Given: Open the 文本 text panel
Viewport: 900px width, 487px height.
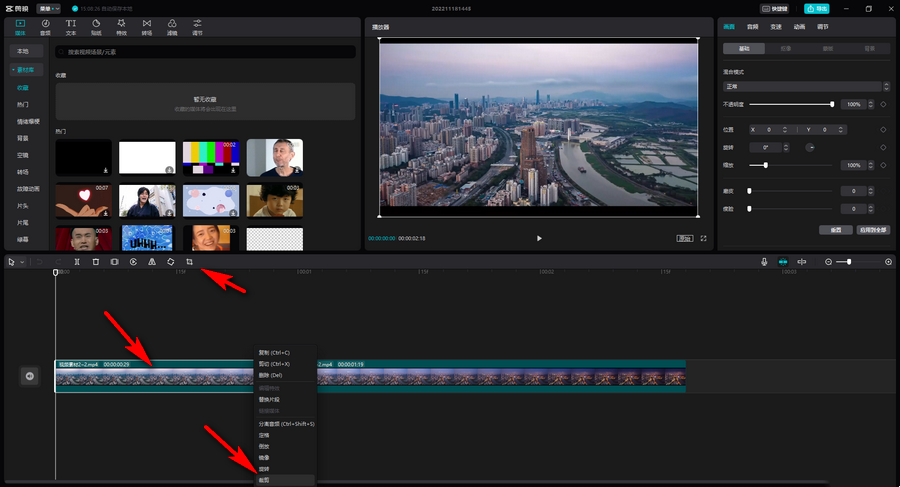Looking at the screenshot, I should click(70, 26).
